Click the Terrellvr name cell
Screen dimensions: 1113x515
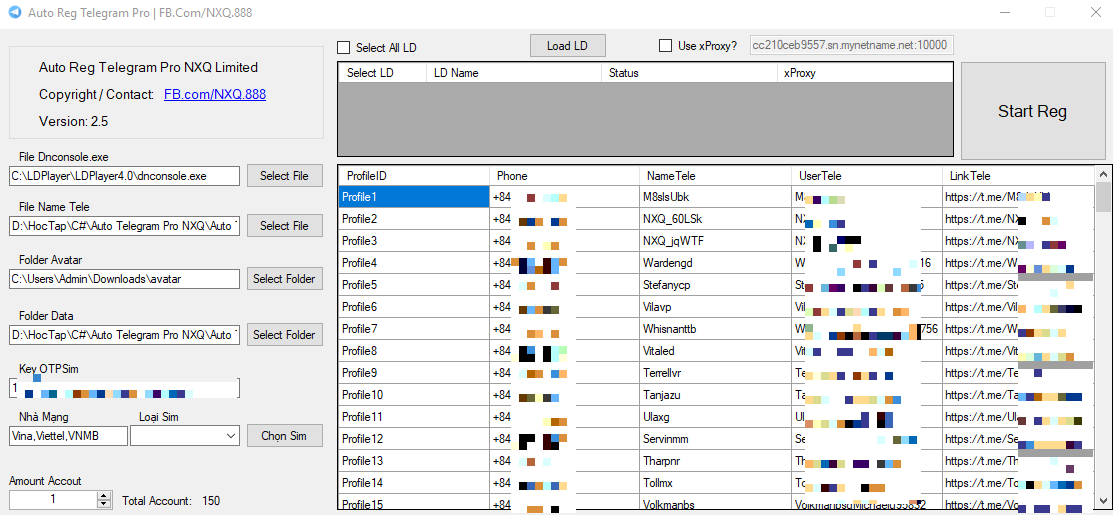(715, 372)
